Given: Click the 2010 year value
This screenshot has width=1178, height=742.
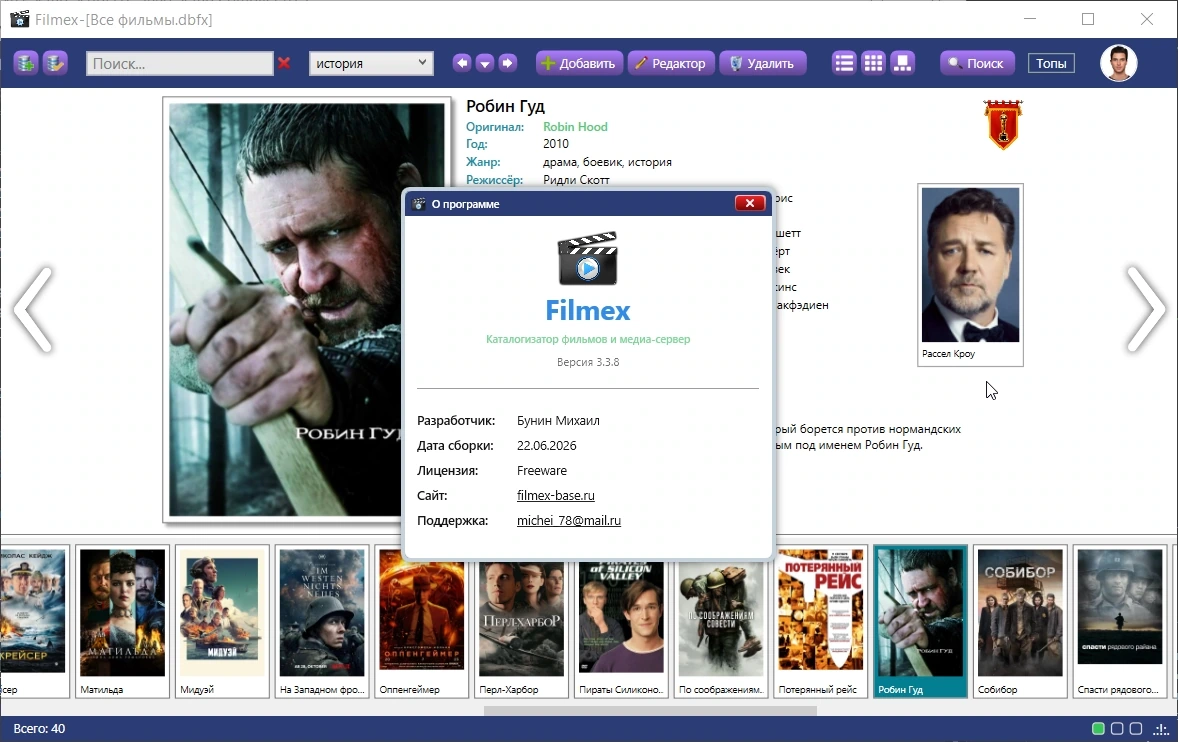Looking at the screenshot, I should coord(555,143).
